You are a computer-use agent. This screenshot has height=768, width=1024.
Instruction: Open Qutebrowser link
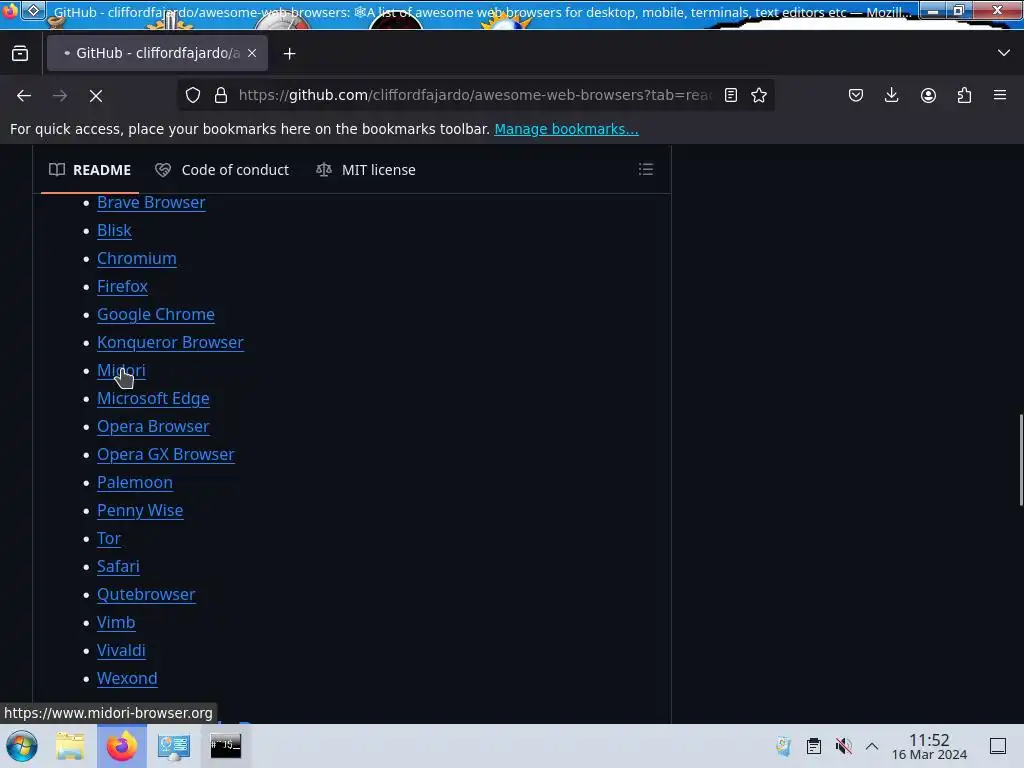(146, 595)
